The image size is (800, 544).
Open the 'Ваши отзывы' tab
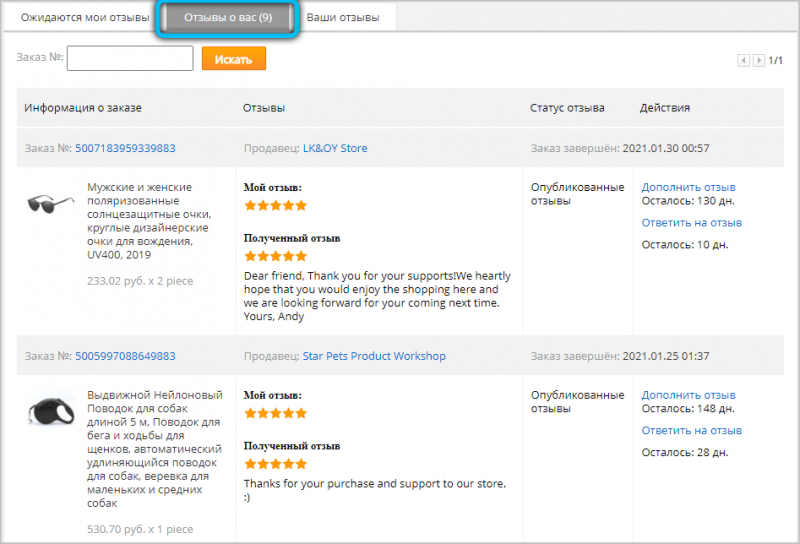point(343,17)
